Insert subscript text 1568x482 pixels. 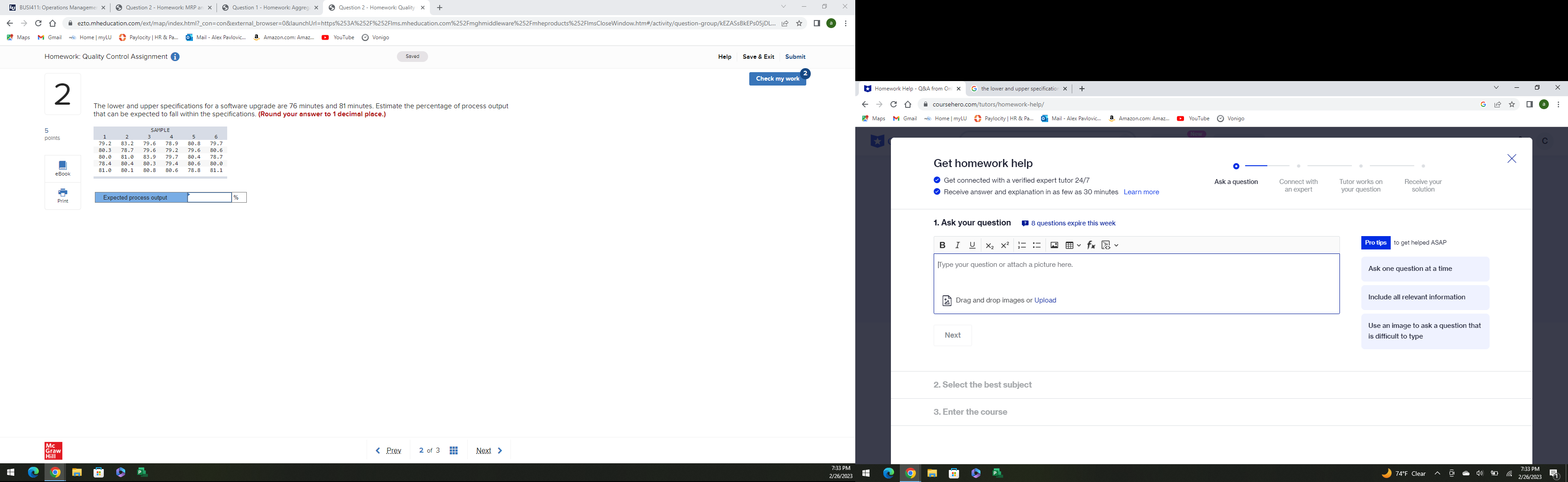[989, 245]
